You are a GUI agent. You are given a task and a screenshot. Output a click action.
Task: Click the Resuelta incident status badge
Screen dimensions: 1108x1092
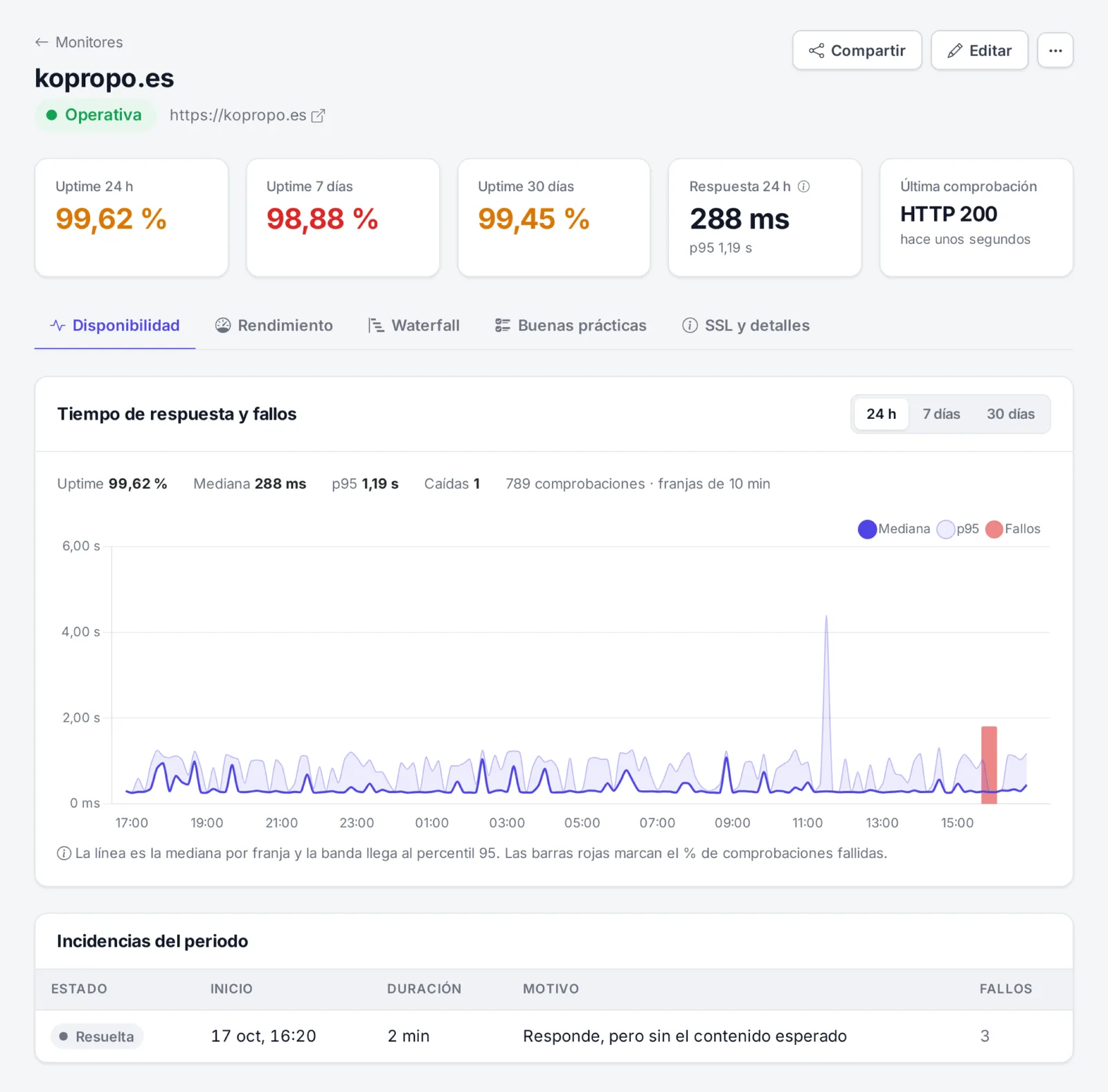[x=97, y=1037]
